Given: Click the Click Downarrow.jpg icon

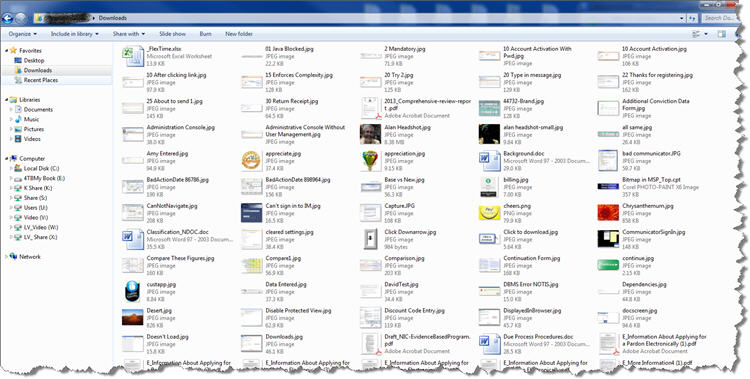Looking at the screenshot, I should point(370,239).
